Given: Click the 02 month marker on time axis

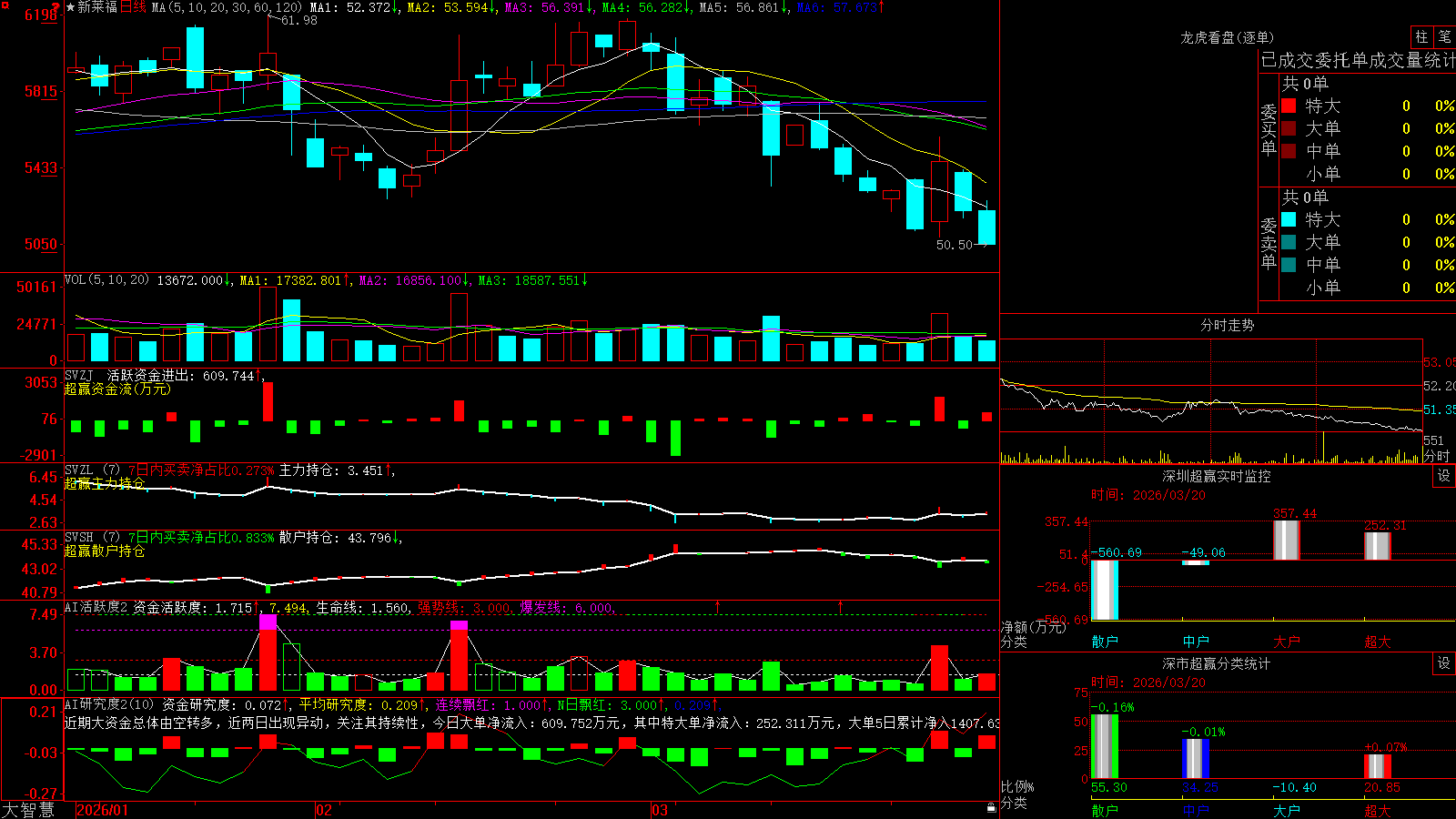Looking at the screenshot, I should pos(324,810).
